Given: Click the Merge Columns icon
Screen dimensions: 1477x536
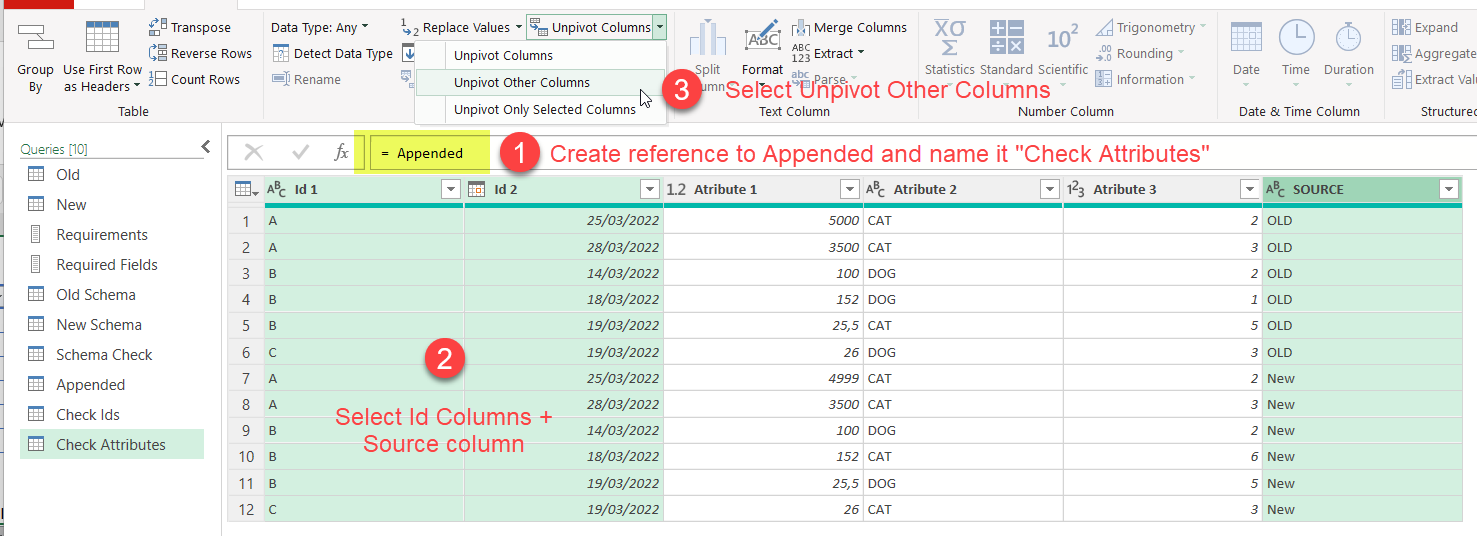Looking at the screenshot, I should [801, 28].
